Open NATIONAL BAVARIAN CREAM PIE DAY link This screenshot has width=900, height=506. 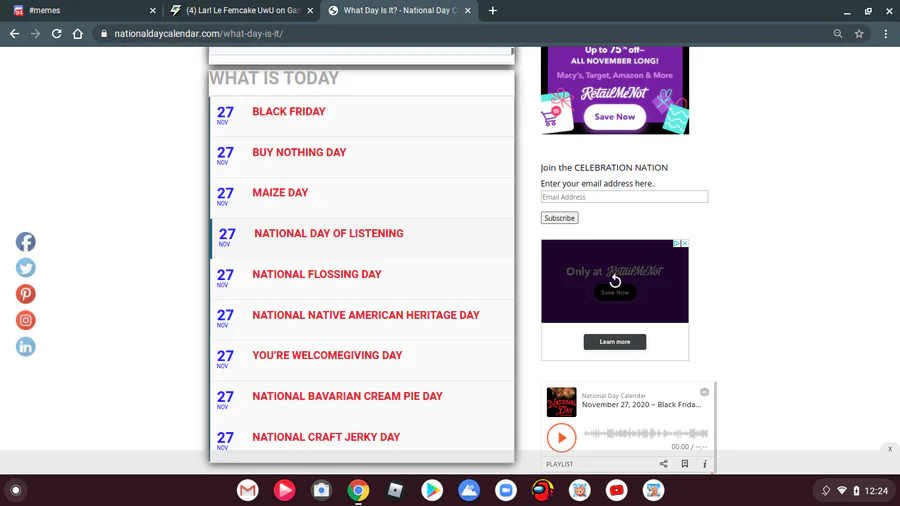click(x=347, y=396)
